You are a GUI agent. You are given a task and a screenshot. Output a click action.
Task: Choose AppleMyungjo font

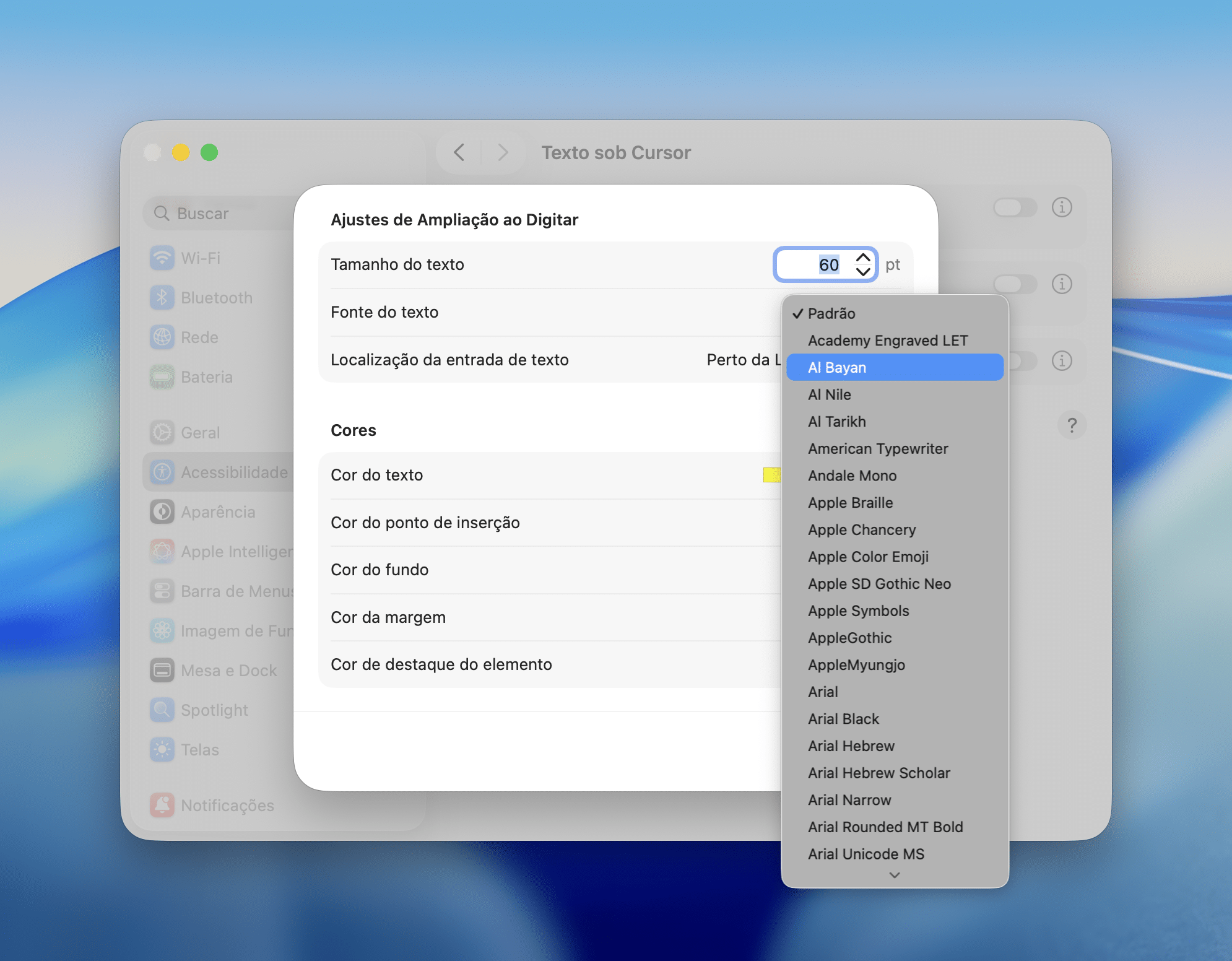tap(895, 665)
